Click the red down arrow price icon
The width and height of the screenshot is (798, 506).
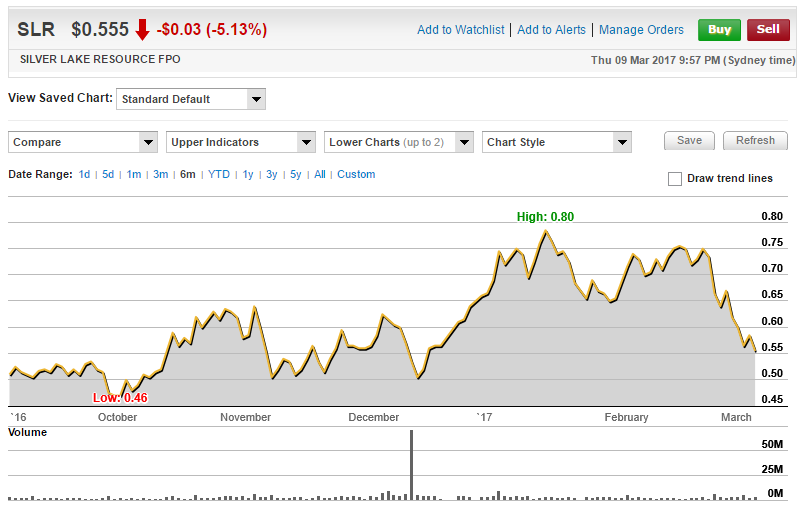pos(142,30)
